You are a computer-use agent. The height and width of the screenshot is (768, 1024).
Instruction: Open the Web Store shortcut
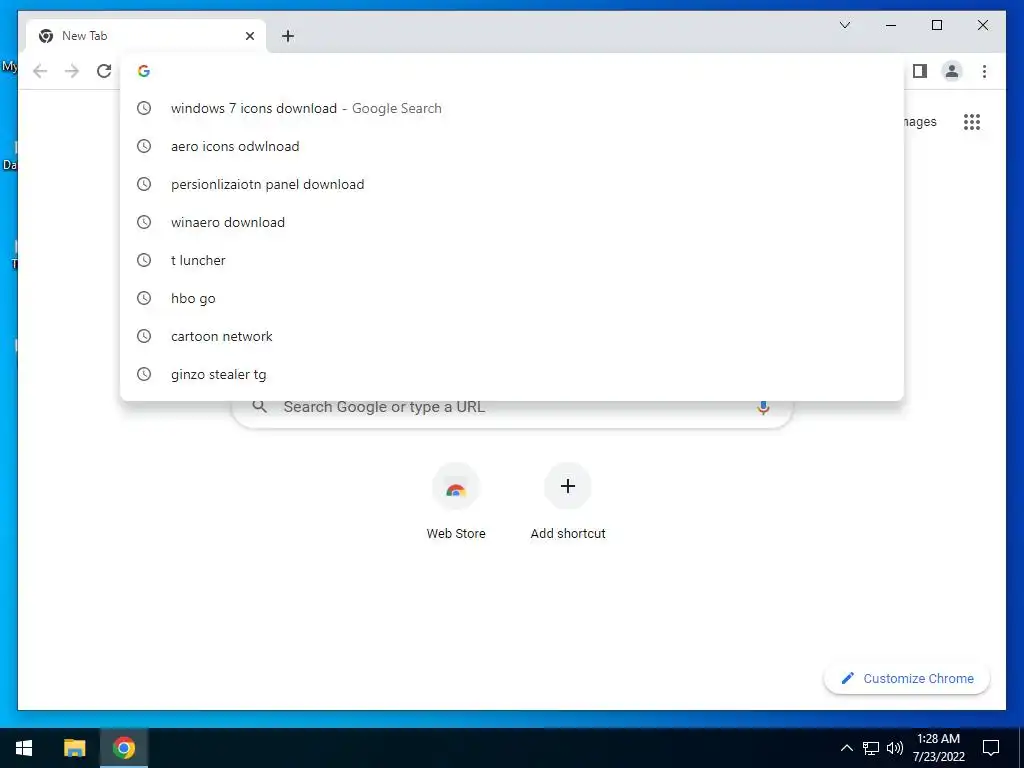point(456,502)
